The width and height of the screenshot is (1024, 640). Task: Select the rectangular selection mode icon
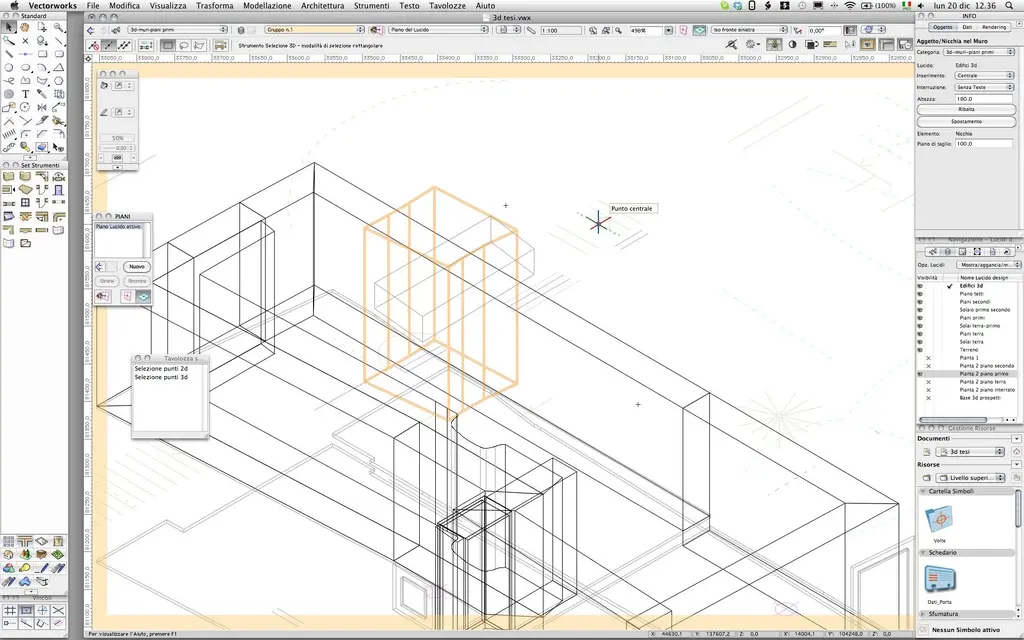coord(168,45)
